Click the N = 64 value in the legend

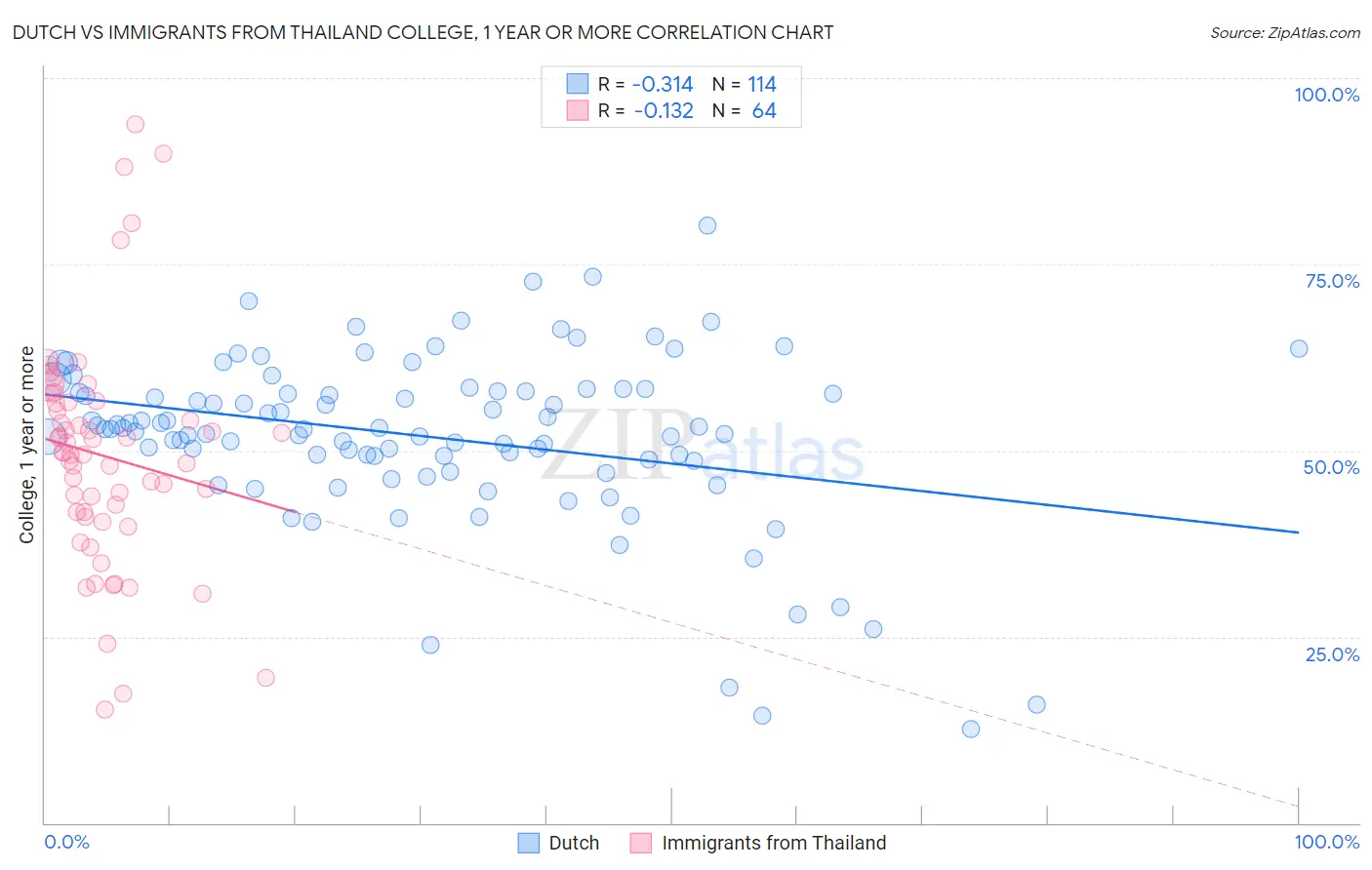click(745, 110)
